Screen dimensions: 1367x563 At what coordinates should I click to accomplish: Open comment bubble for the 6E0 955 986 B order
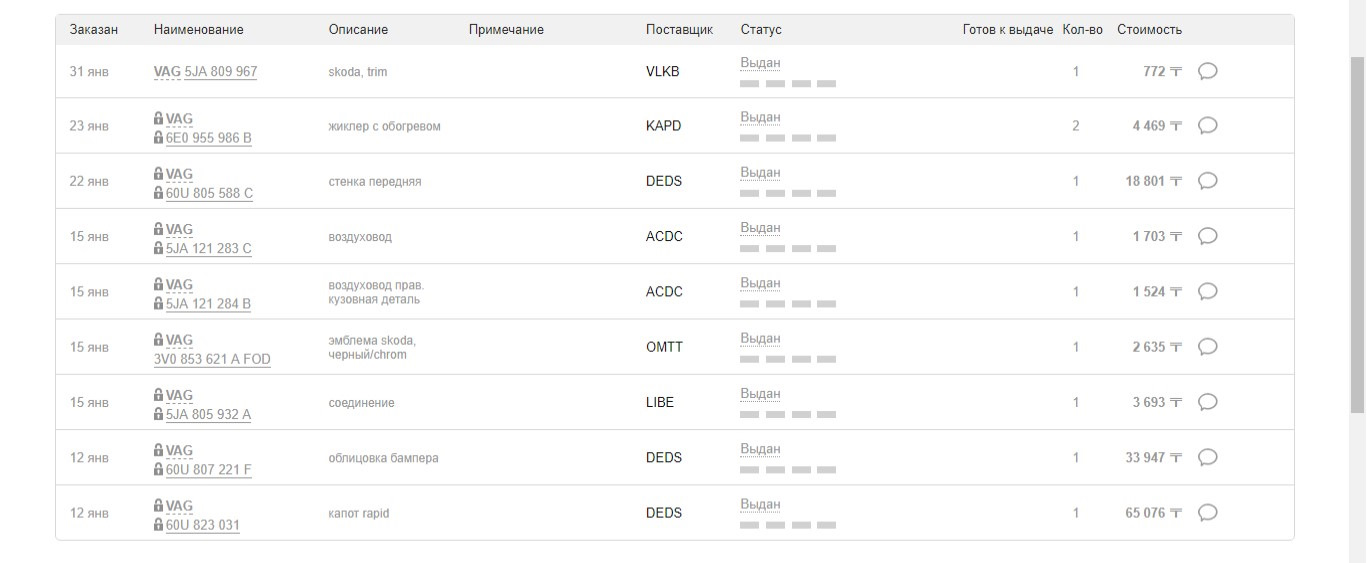1207,126
